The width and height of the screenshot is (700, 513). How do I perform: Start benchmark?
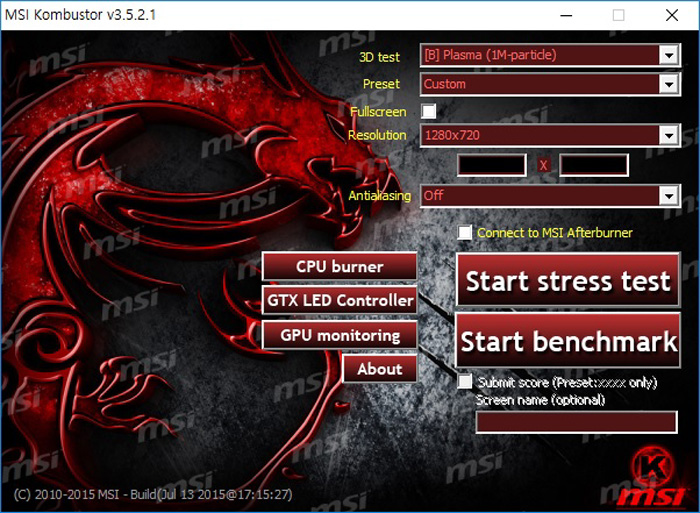point(568,341)
